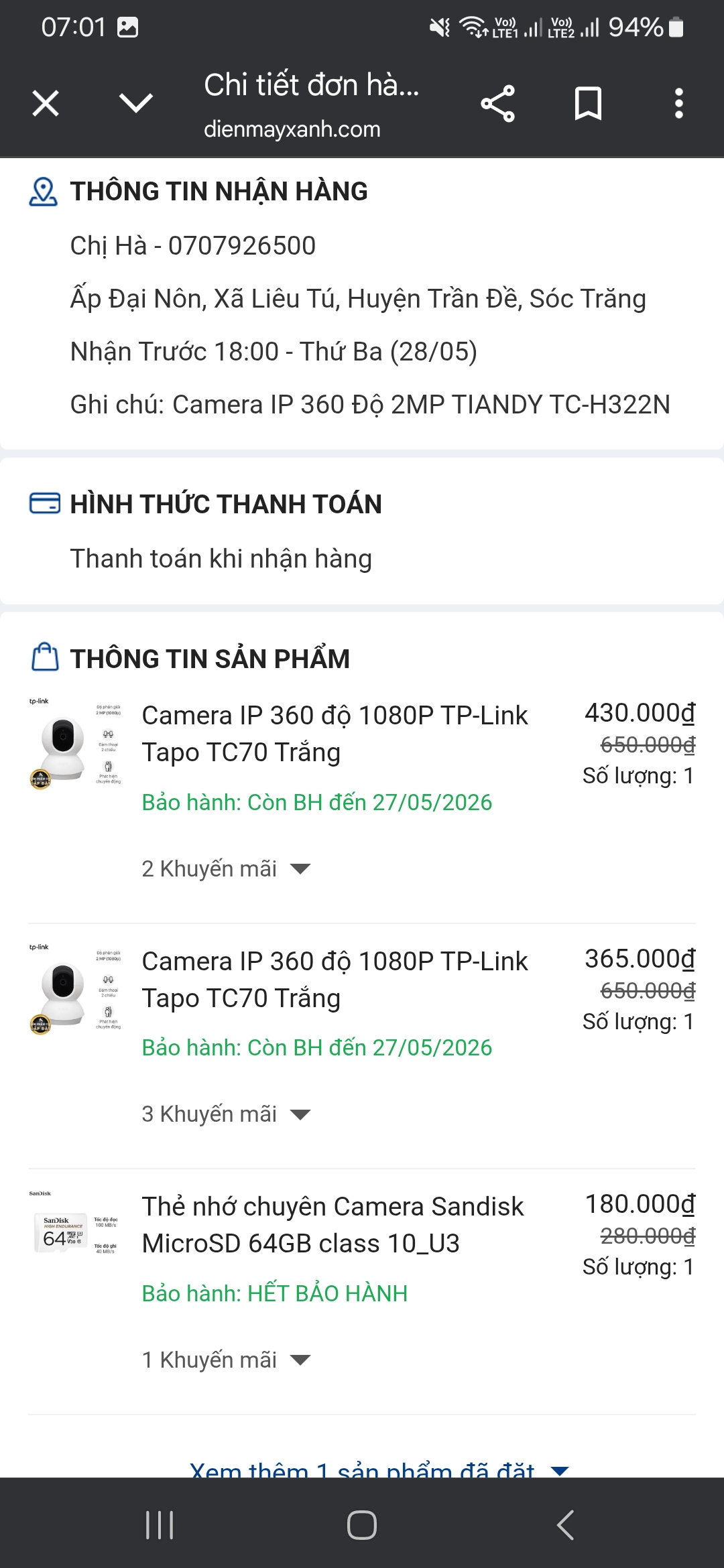This screenshot has height=1568, width=724.
Task: Bookmark the order details page
Action: coord(588,104)
